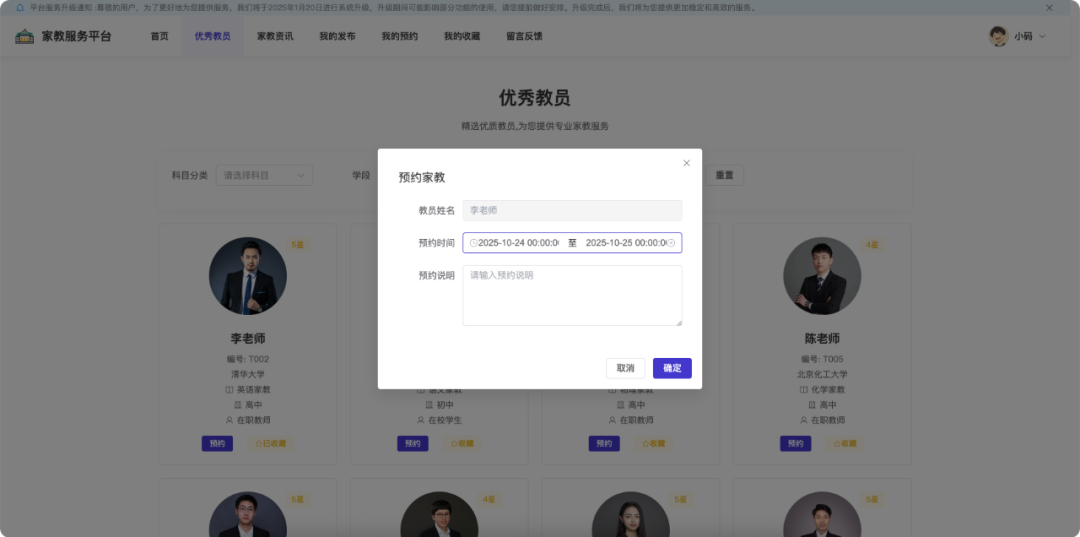Click 收藏 button under 陈老师
This screenshot has width=1080, height=537.
[x=845, y=443]
